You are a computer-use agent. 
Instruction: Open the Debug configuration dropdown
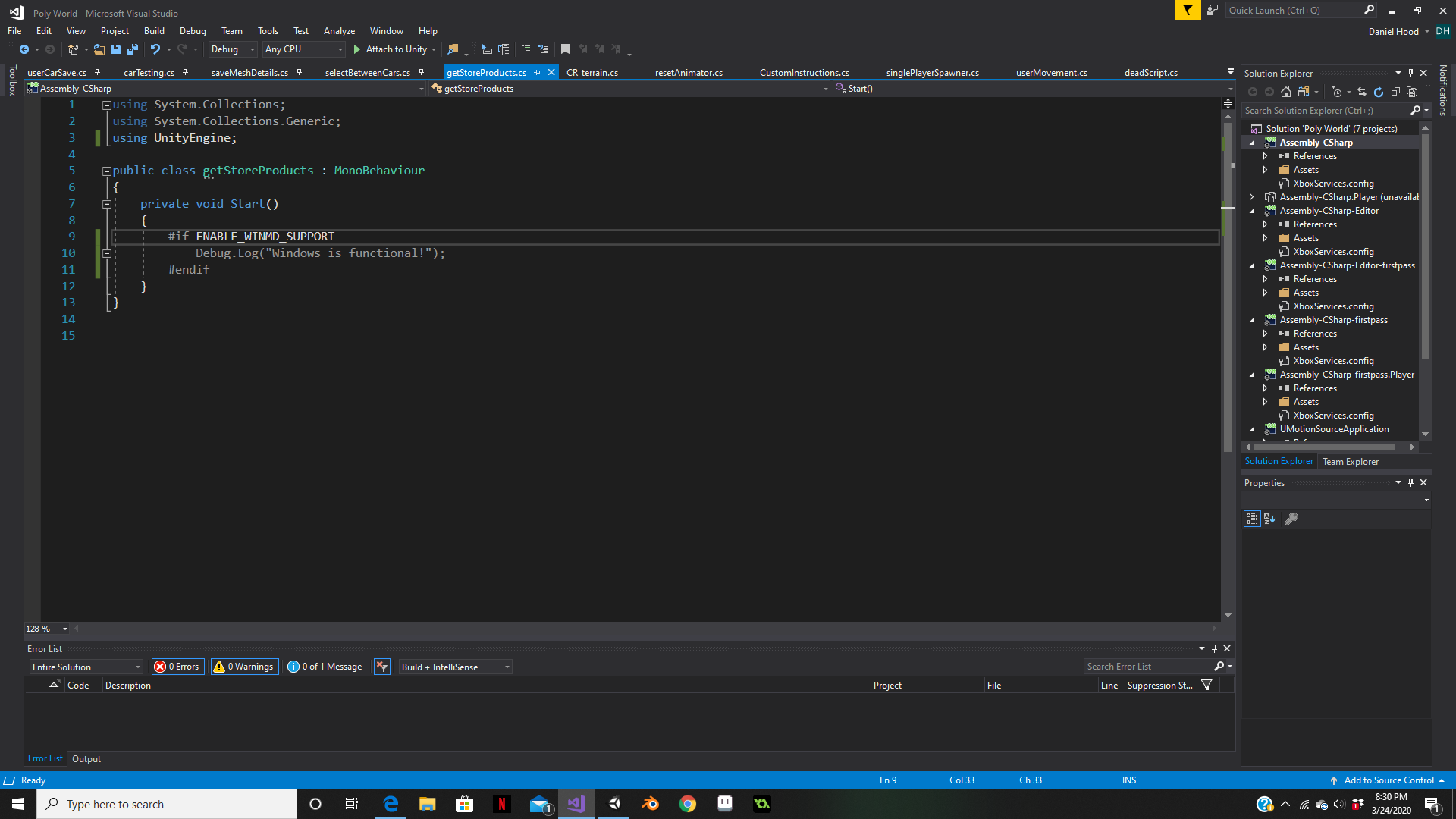232,49
